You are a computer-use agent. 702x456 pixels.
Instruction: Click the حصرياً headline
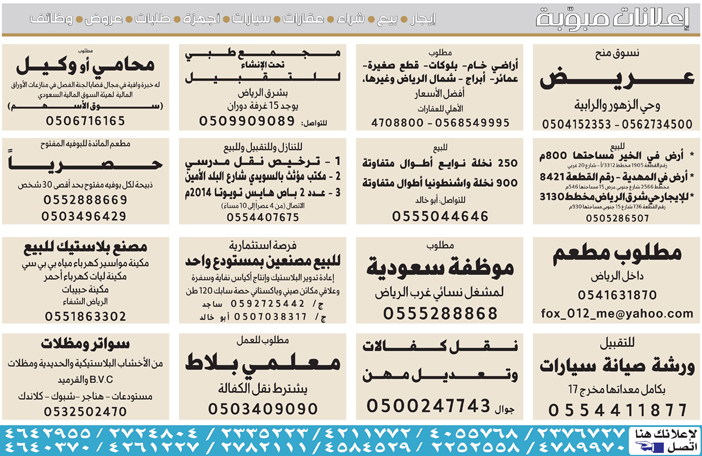click(85, 162)
